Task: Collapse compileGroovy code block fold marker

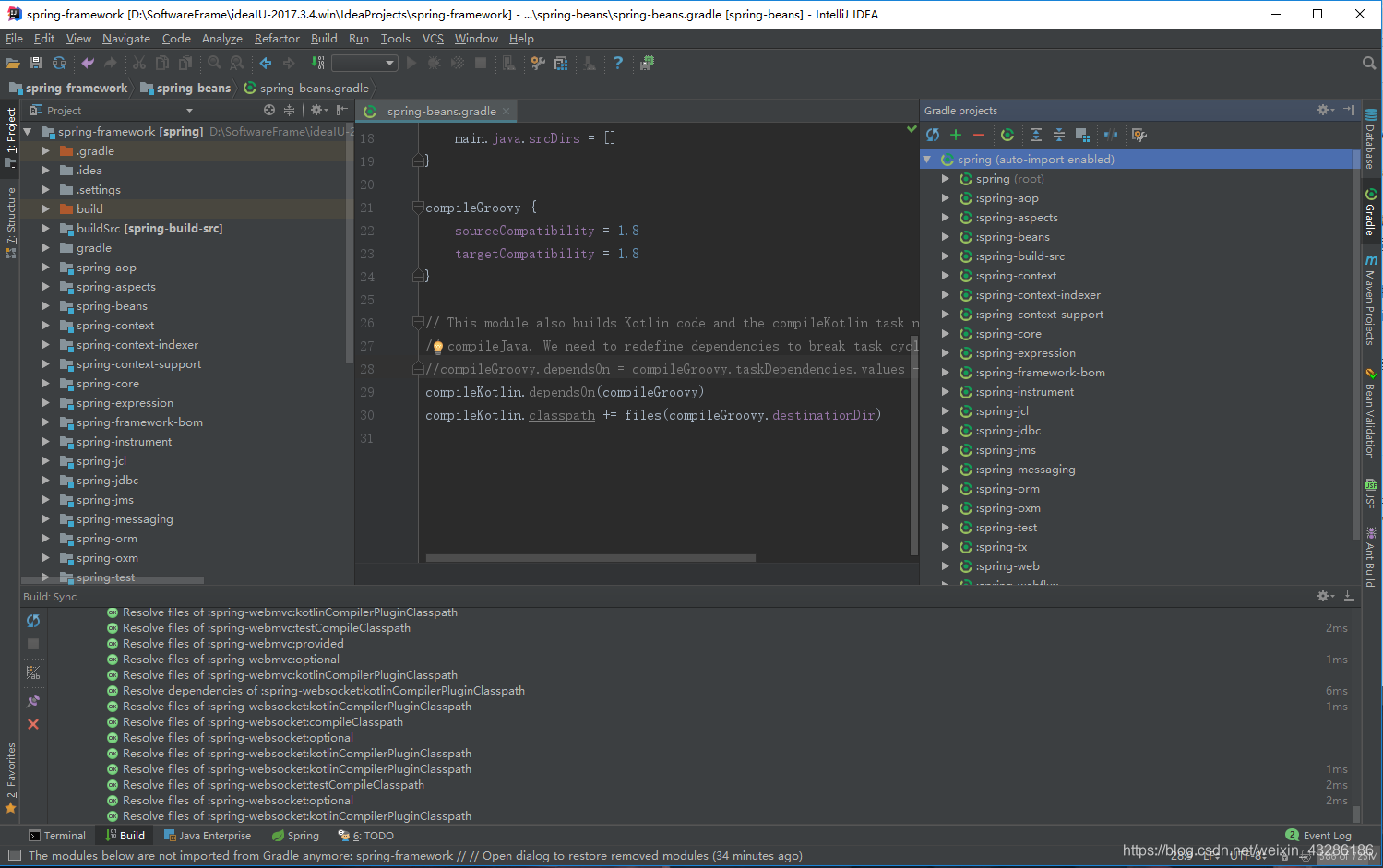Action: (418, 208)
